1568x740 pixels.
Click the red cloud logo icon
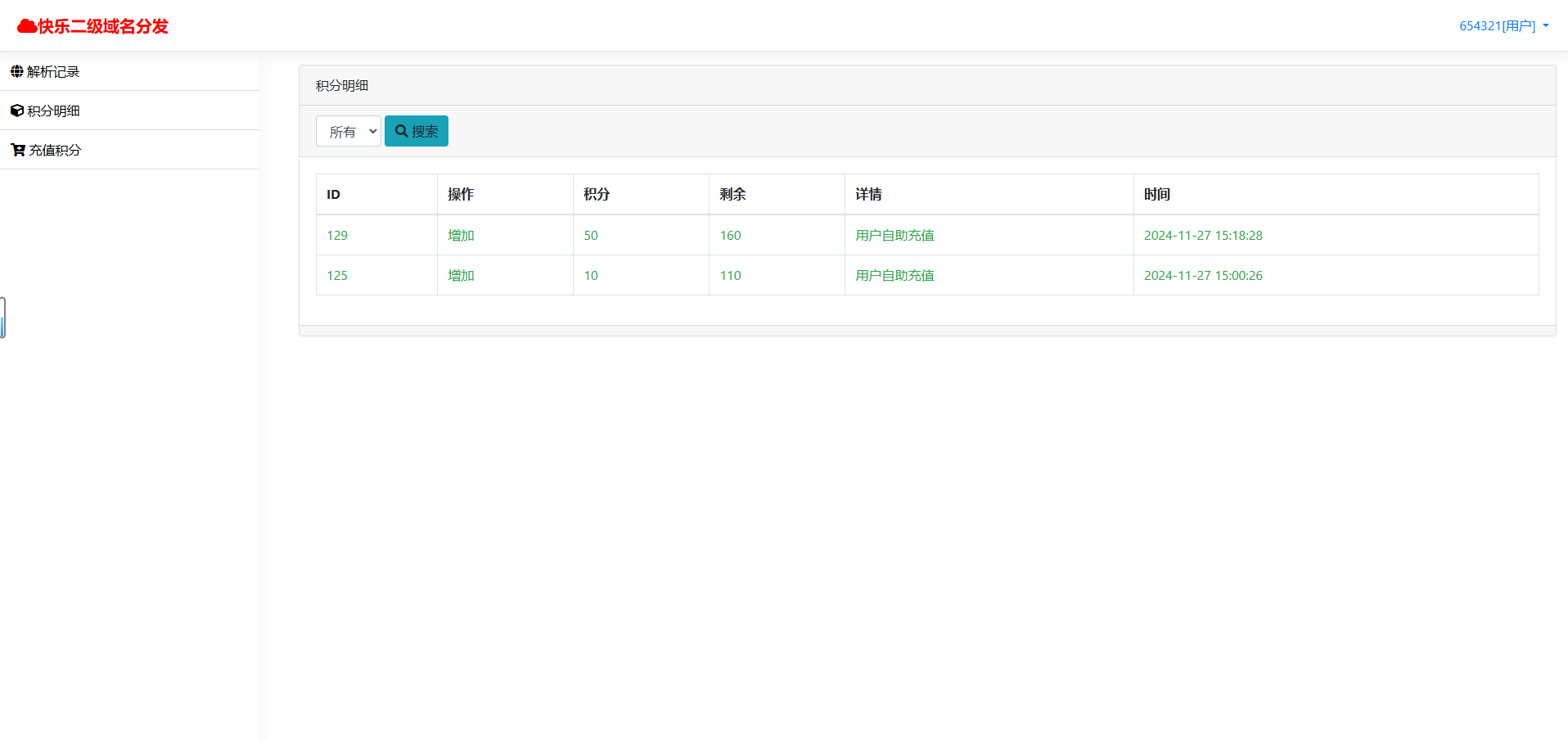(27, 26)
